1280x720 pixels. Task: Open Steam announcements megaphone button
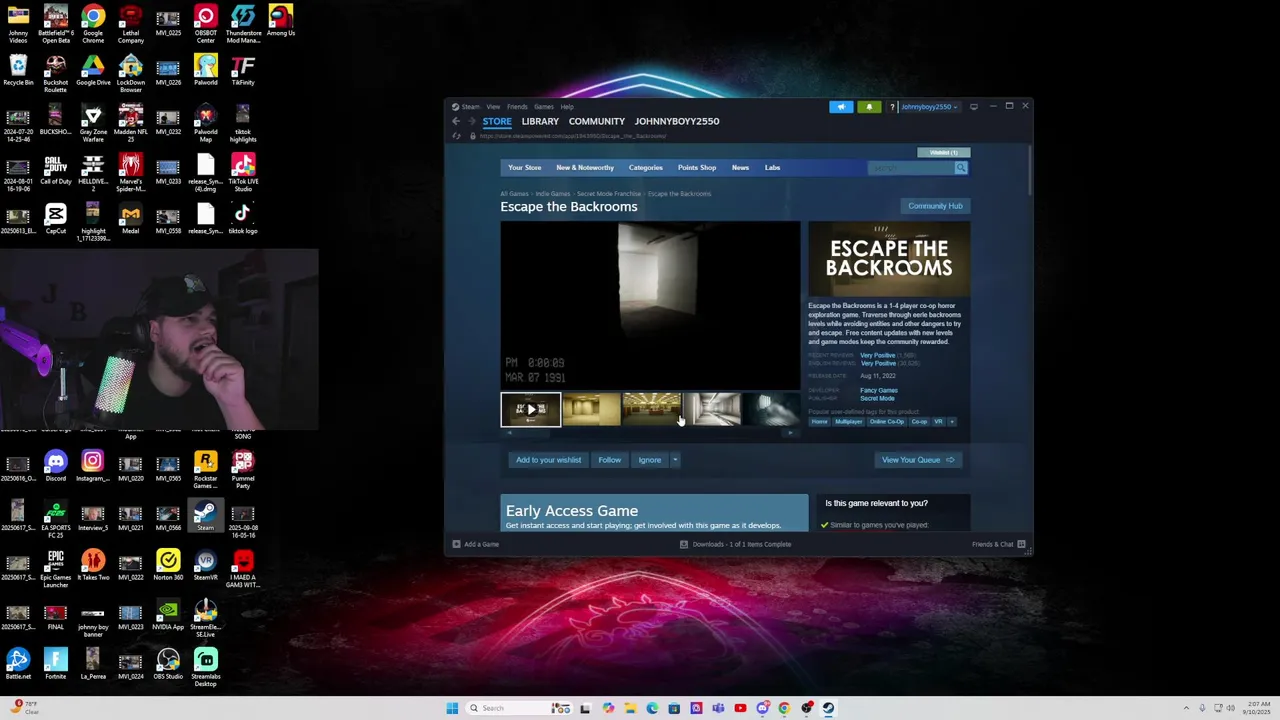[841, 107]
